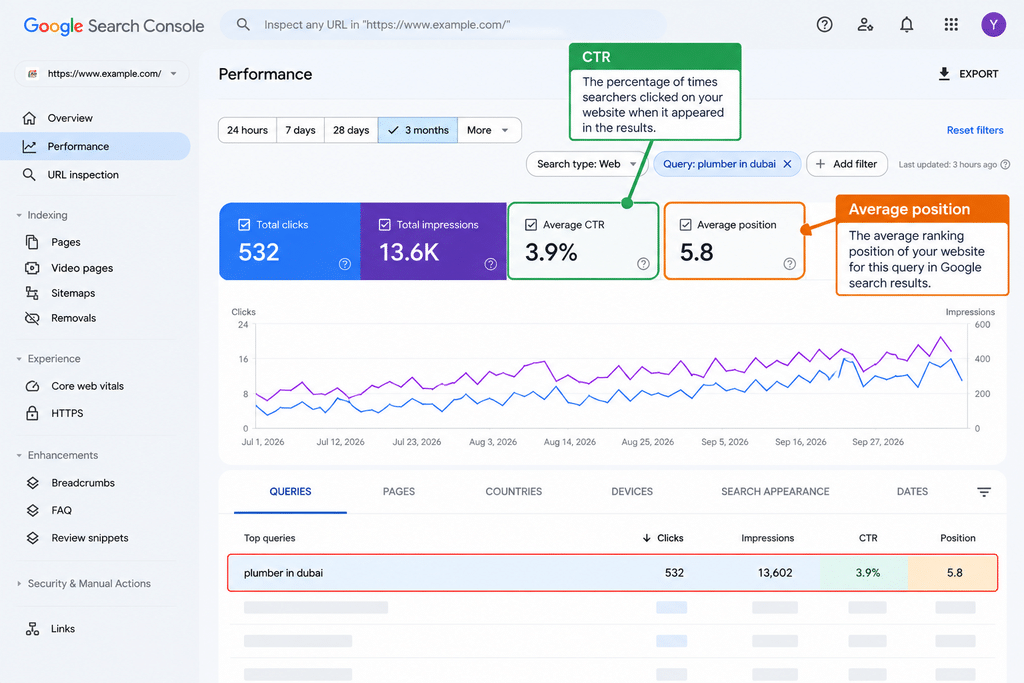Click the HTTPS lock icon

tap(32, 413)
